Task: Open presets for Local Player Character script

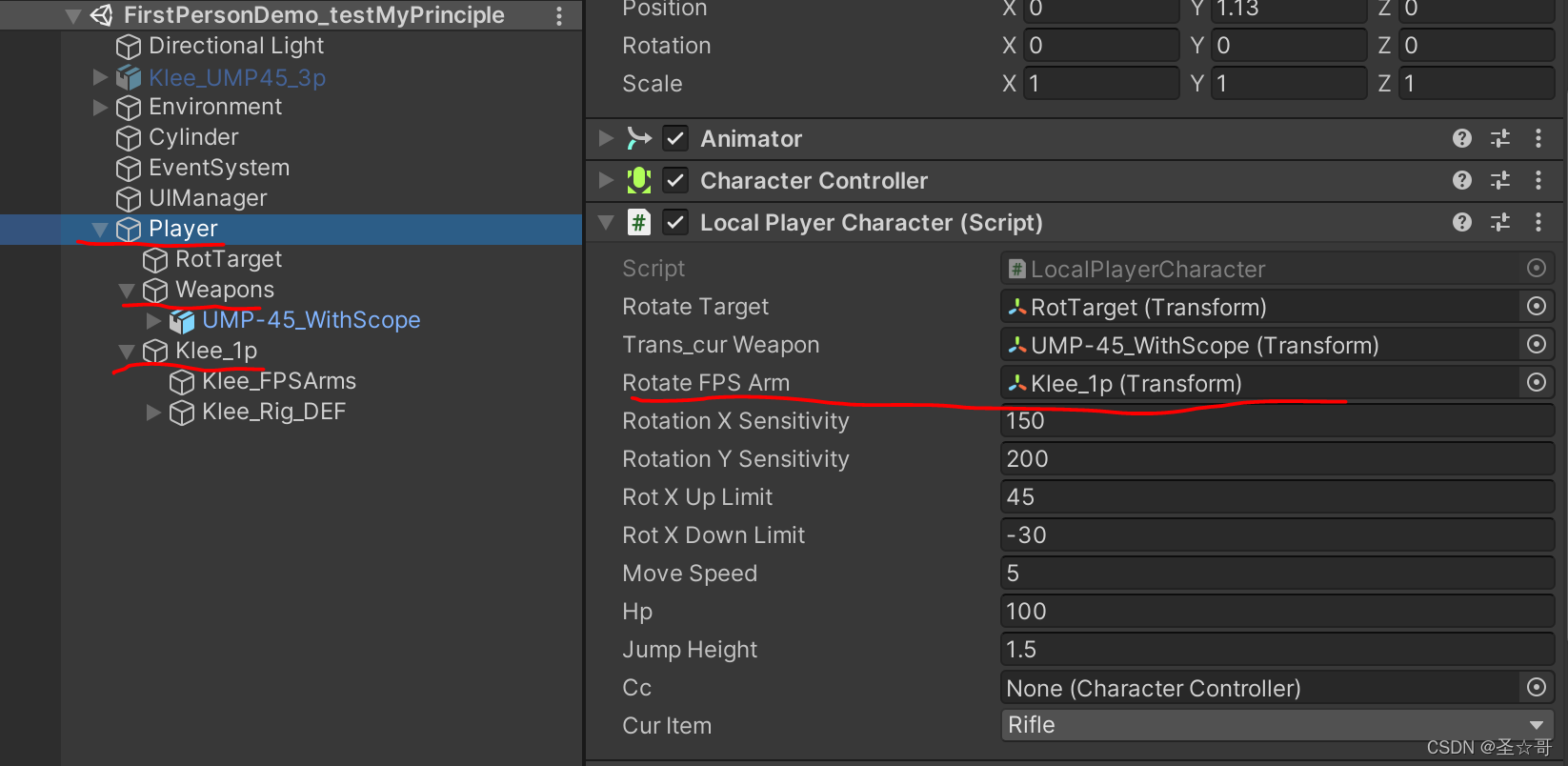Action: pos(1500,222)
